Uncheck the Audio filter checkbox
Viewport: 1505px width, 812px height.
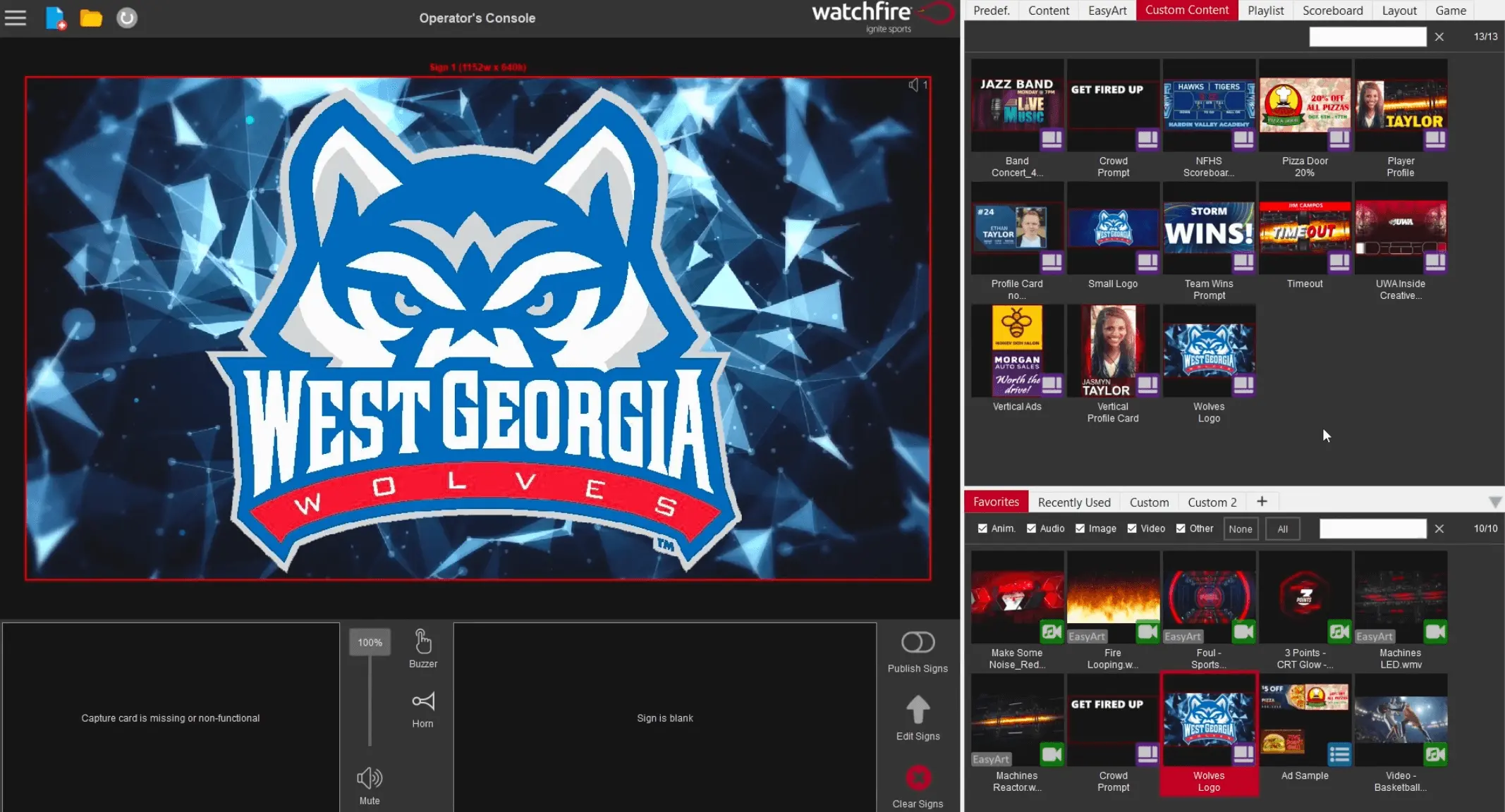(1031, 529)
